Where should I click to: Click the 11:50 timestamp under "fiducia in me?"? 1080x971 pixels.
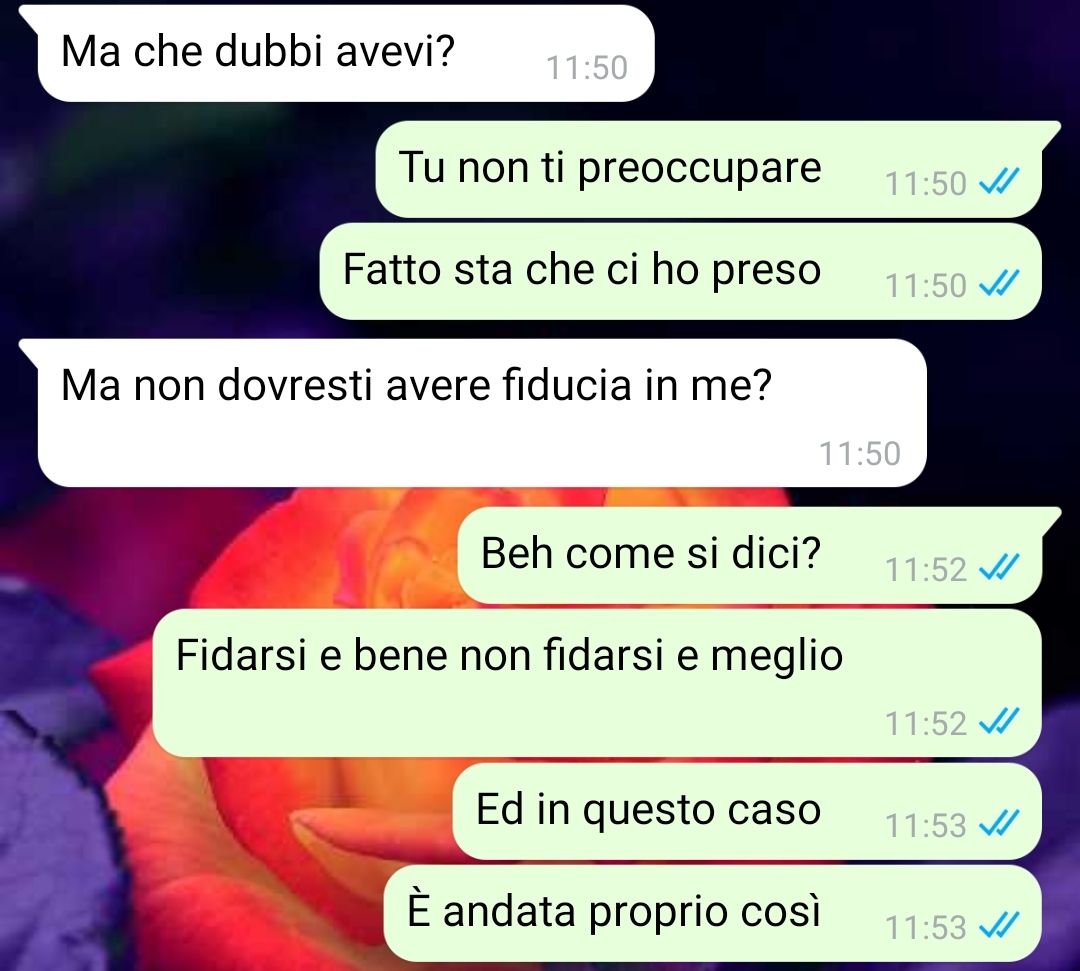pos(860,454)
